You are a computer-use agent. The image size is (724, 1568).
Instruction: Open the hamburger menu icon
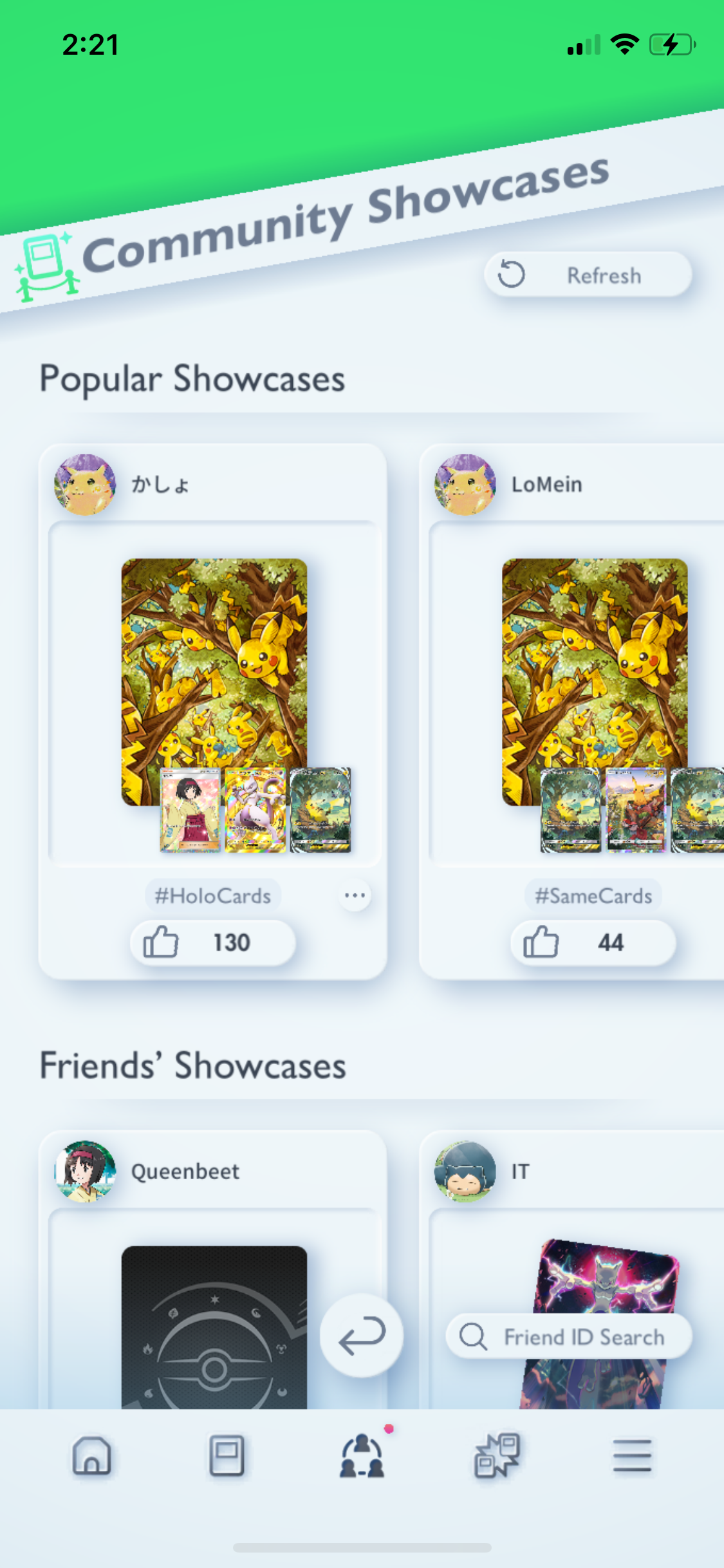click(632, 1455)
